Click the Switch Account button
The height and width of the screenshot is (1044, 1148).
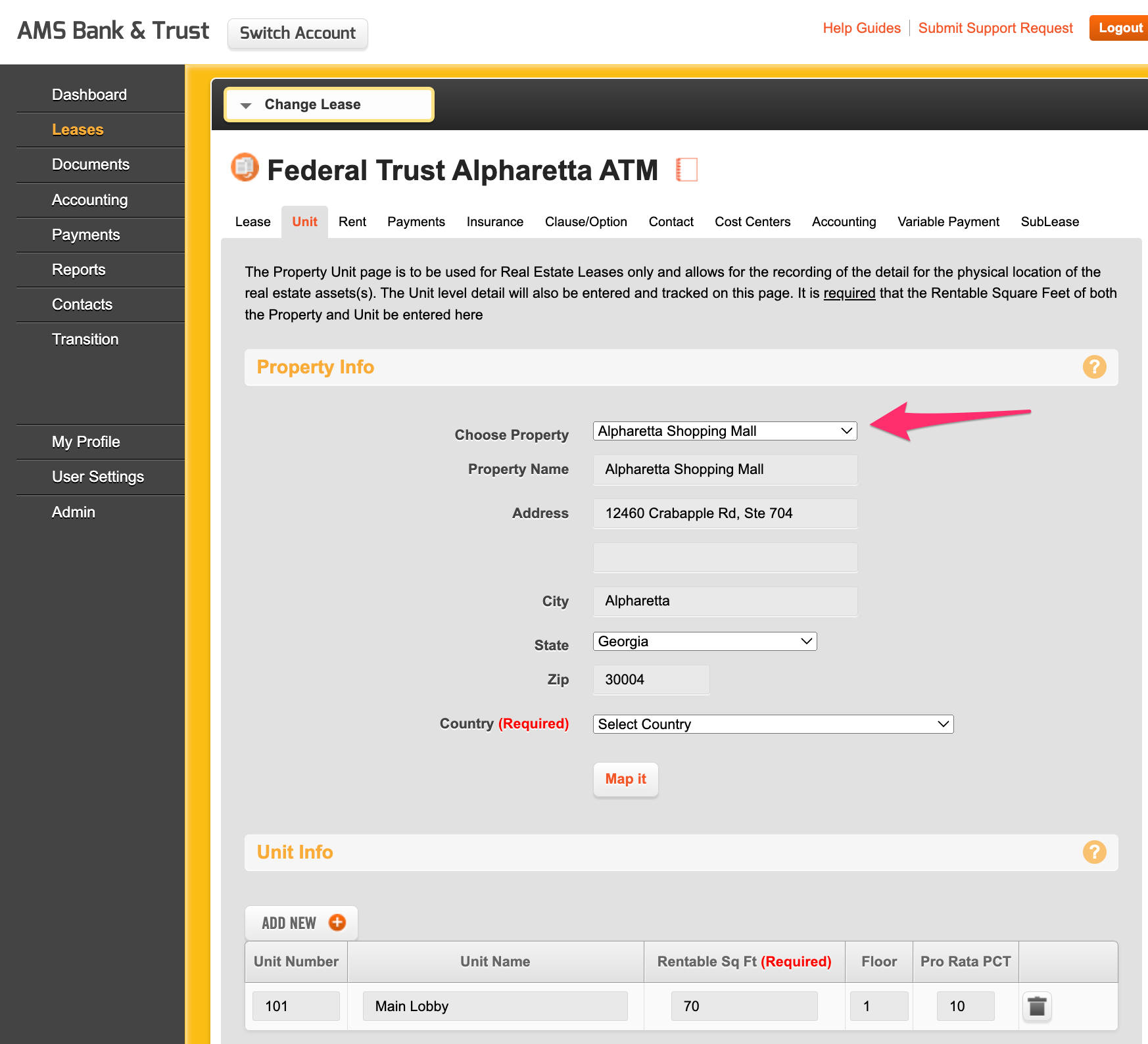click(x=297, y=34)
